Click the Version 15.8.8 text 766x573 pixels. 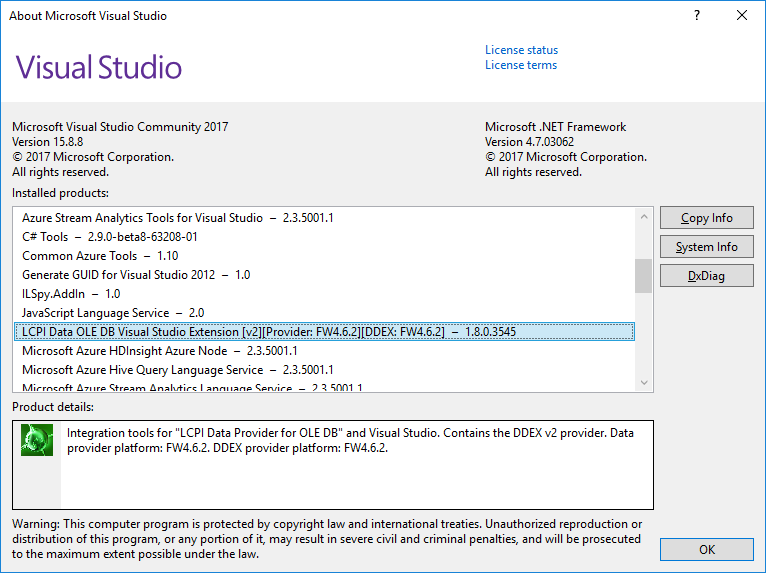47,142
